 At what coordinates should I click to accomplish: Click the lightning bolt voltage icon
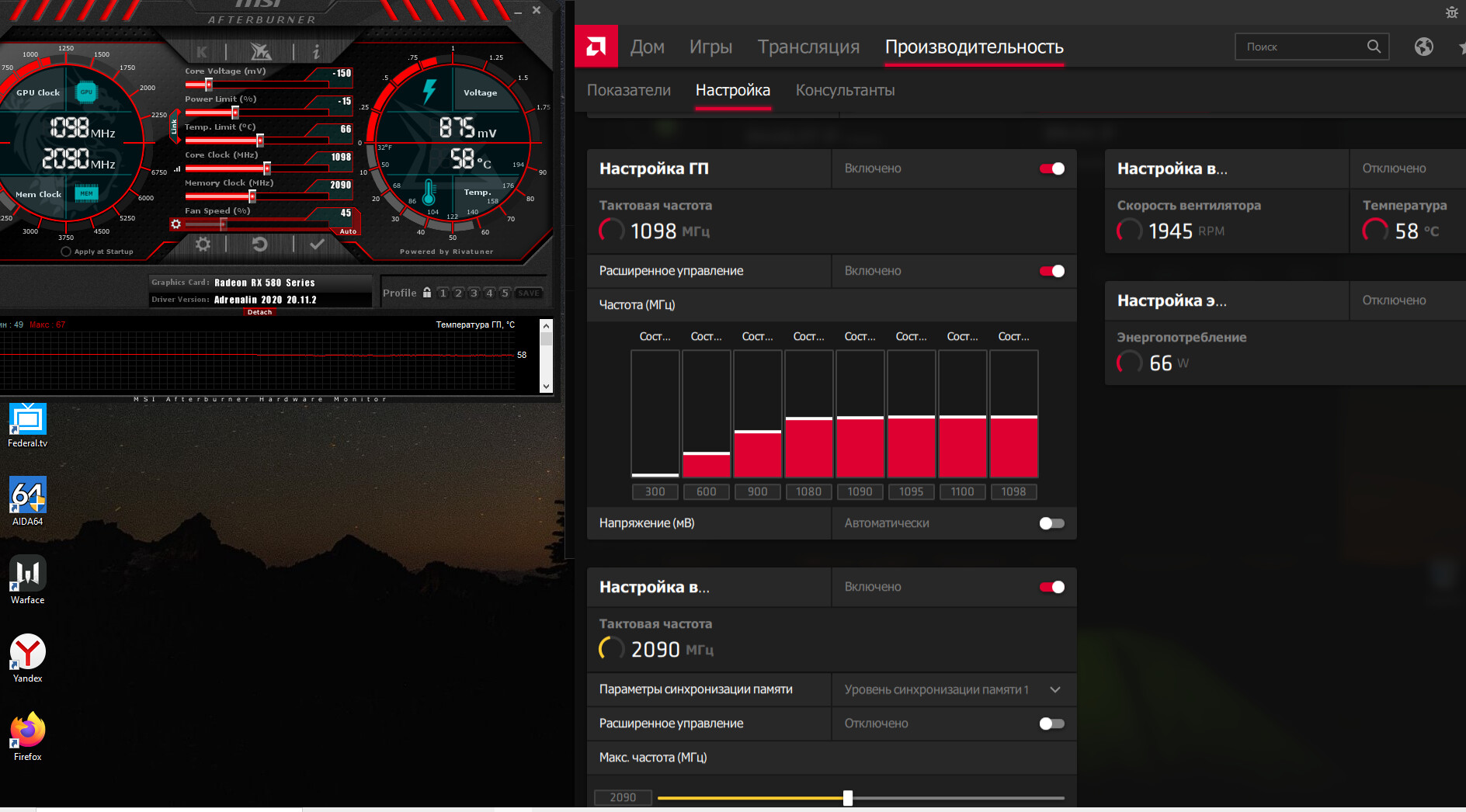pos(429,91)
